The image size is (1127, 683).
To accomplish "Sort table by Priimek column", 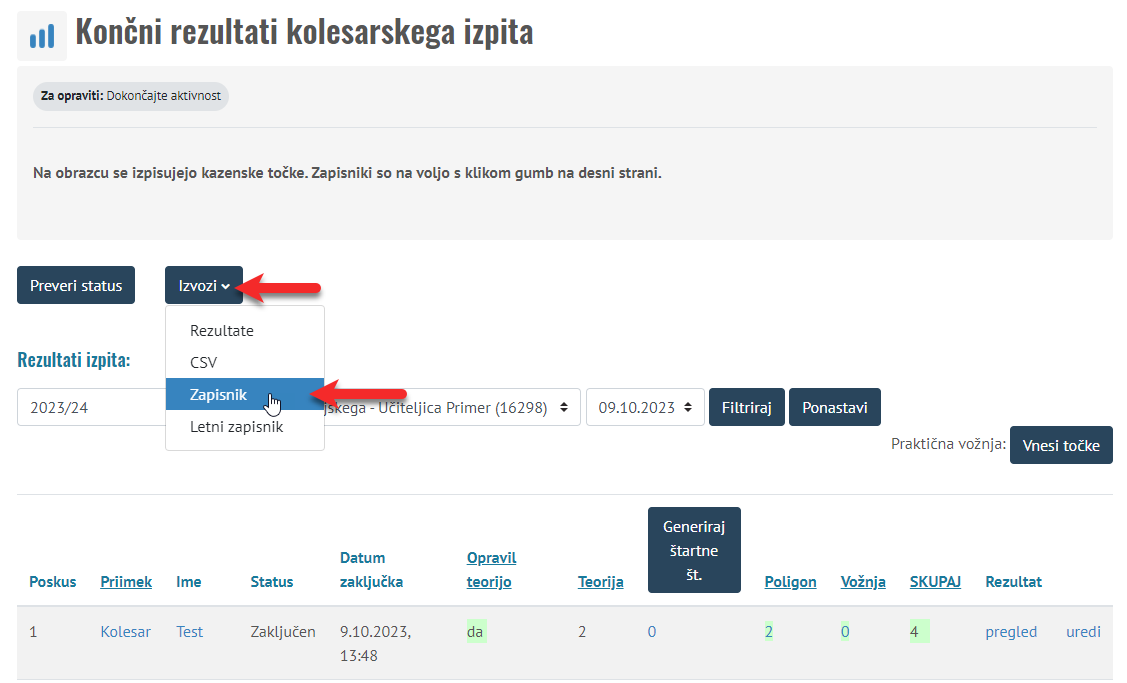I will [126, 581].
